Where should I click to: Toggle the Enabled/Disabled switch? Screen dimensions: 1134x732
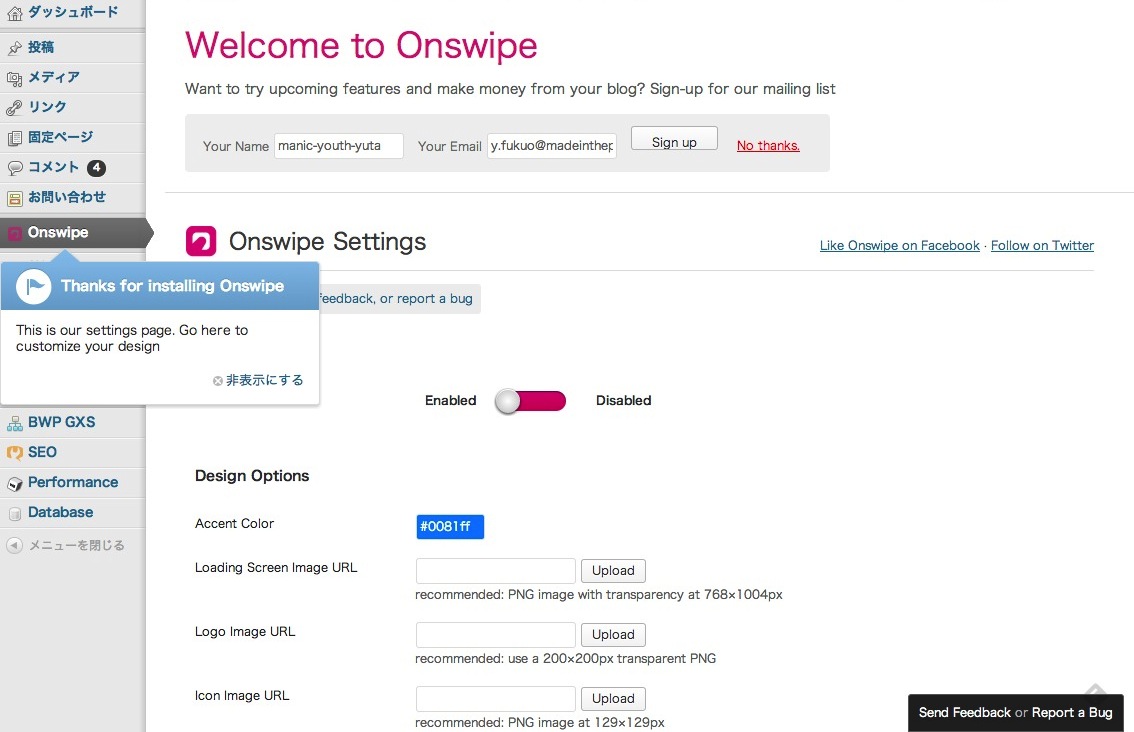pos(531,401)
